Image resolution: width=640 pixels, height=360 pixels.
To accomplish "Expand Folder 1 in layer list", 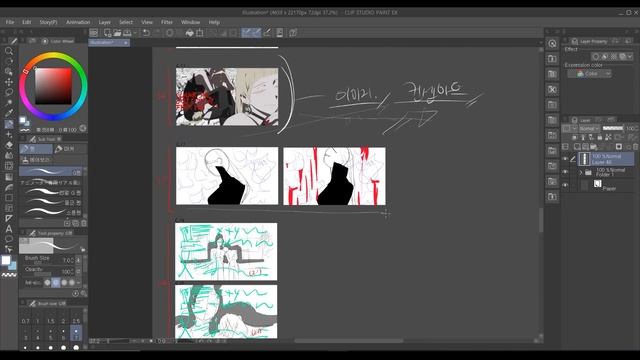I will click(x=580, y=173).
